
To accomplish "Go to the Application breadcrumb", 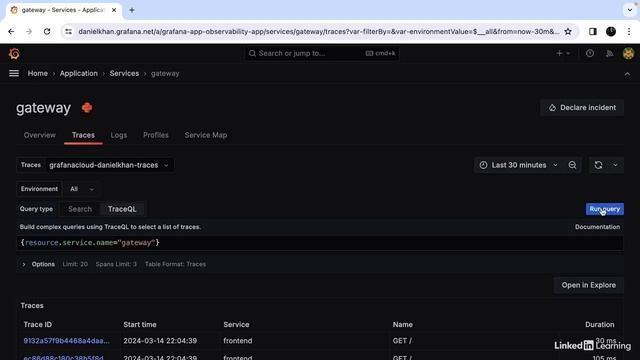I will [78, 73].
